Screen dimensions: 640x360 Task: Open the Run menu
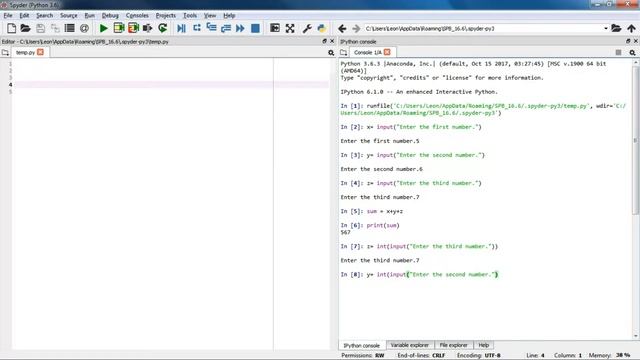pyautogui.click(x=89, y=16)
